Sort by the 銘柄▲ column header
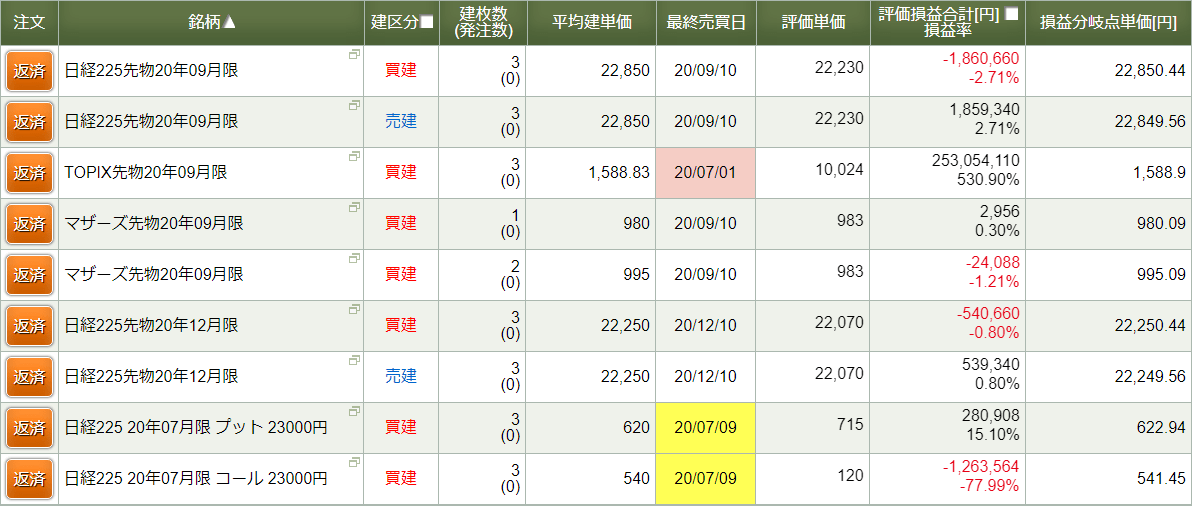The height and width of the screenshot is (506, 1193). (212, 23)
